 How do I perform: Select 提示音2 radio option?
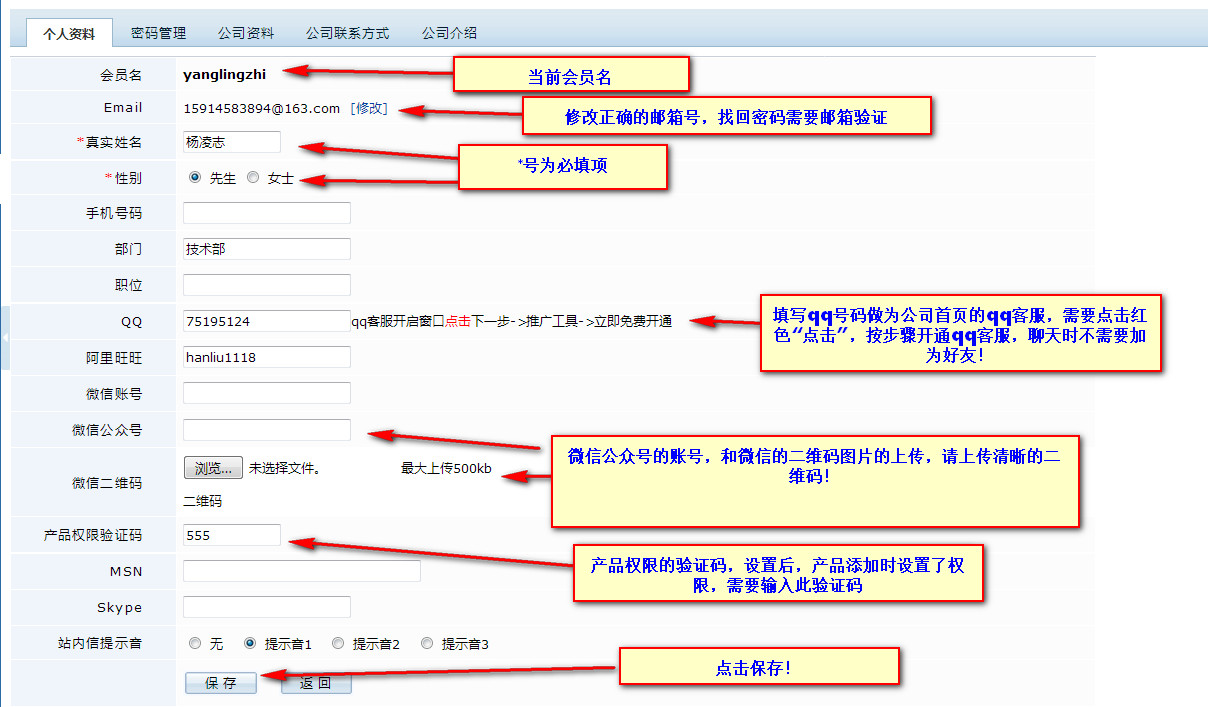(338, 643)
